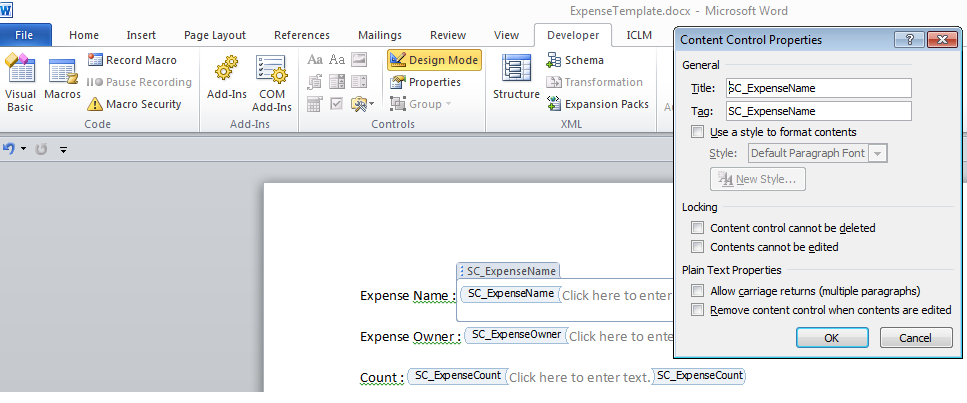Screen dimensions: 967x403
Task: Check 'Use a style to format contents'
Action: 697,132
